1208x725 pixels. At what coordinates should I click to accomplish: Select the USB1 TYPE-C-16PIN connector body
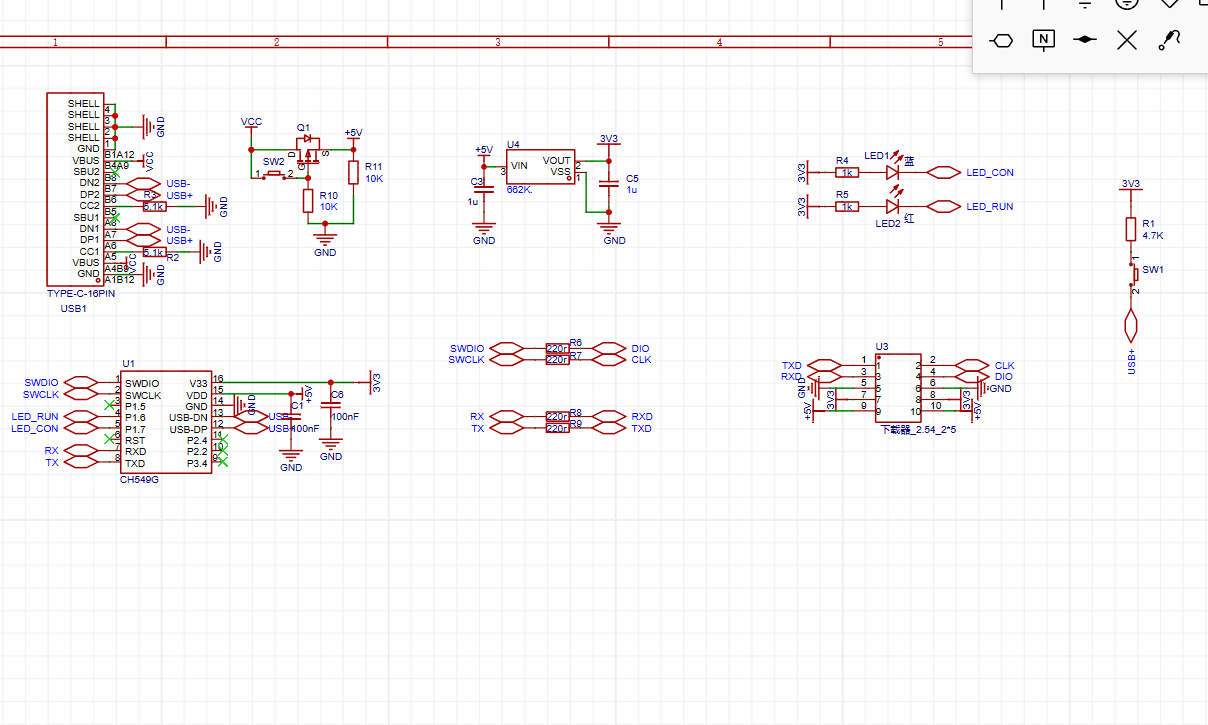[x=73, y=190]
